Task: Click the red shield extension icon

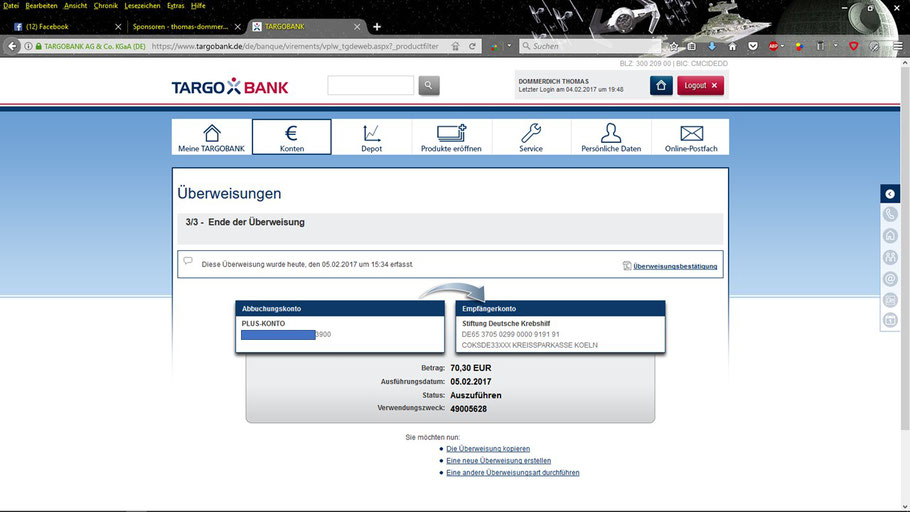Action: pos(853,46)
